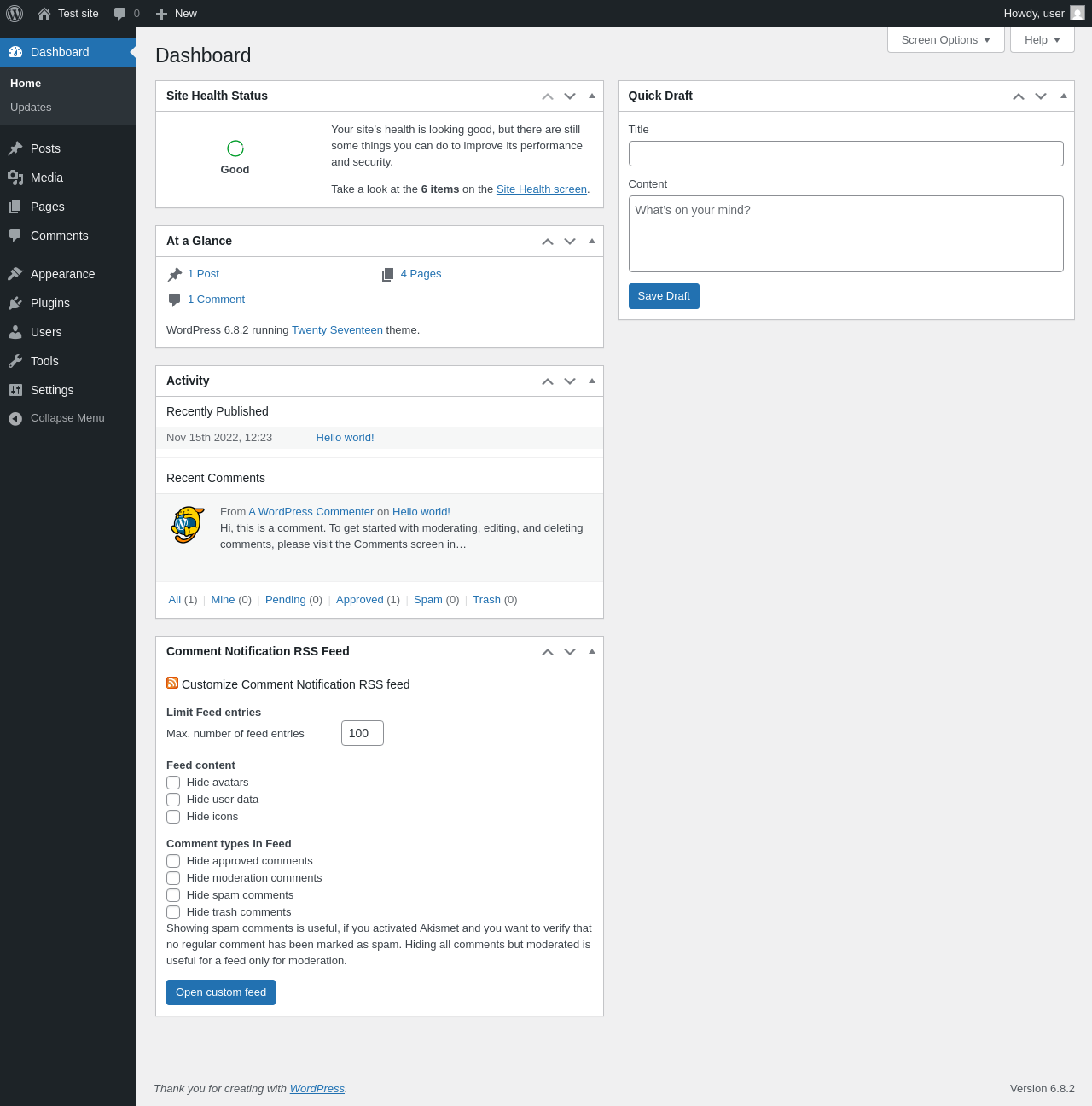Open the user avatar in admin bar
Viewport: 1092px width, 1106px height.
tap(1077, 14)
